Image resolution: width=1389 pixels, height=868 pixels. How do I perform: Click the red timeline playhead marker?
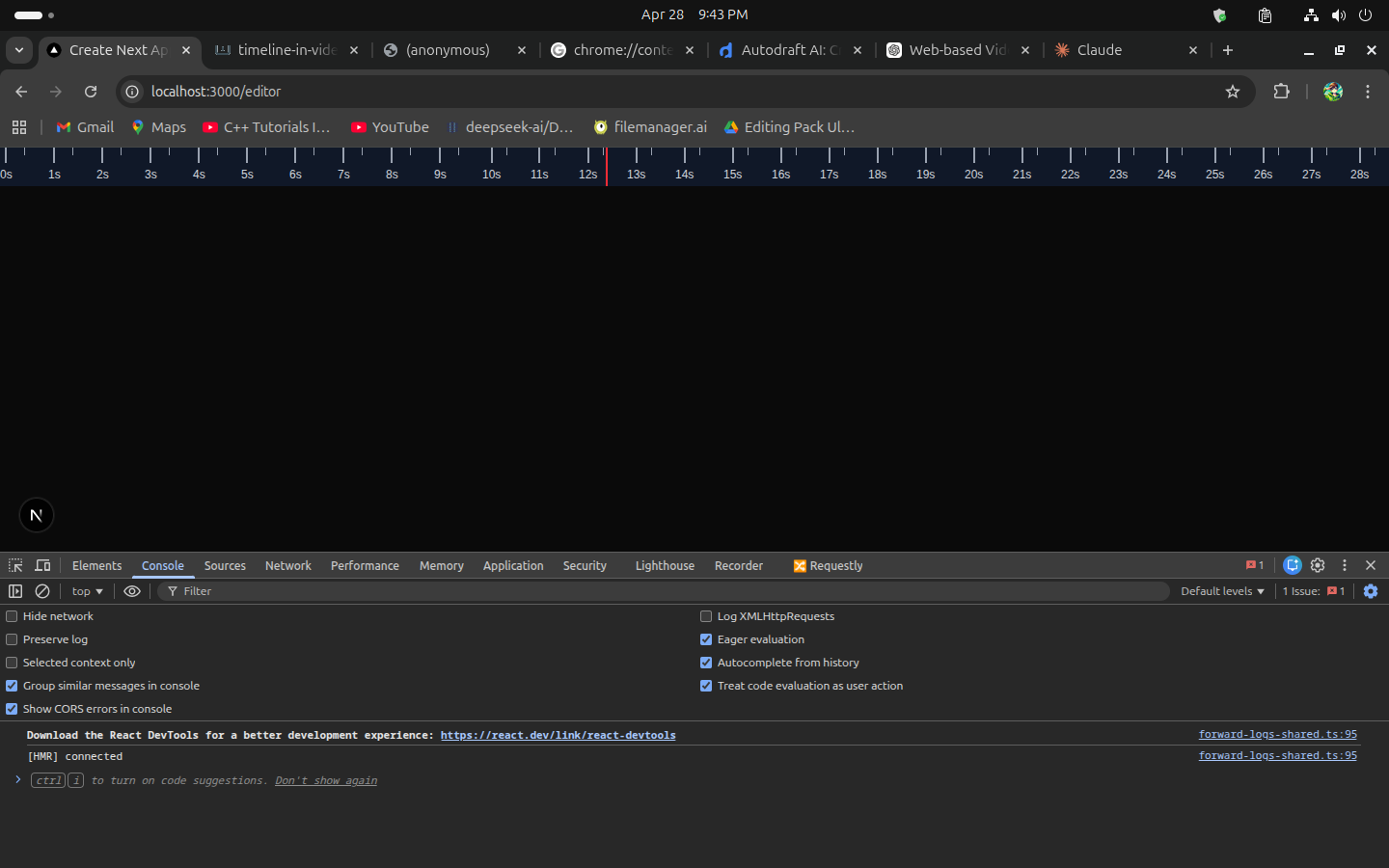pyautogui.click(x=607, y=167)
